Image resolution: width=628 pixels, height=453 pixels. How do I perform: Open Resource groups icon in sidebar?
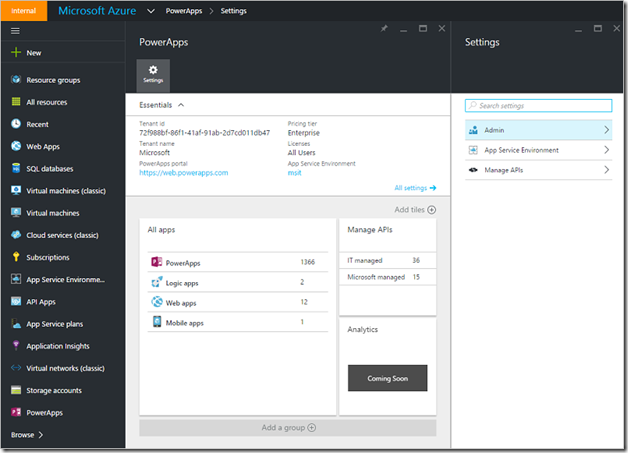pyautogui.click(x=16, y=80)
